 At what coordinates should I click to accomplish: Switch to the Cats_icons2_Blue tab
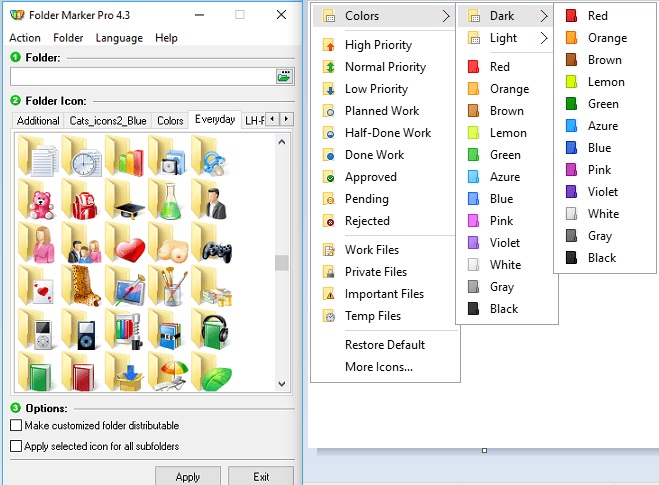[108, 121]
